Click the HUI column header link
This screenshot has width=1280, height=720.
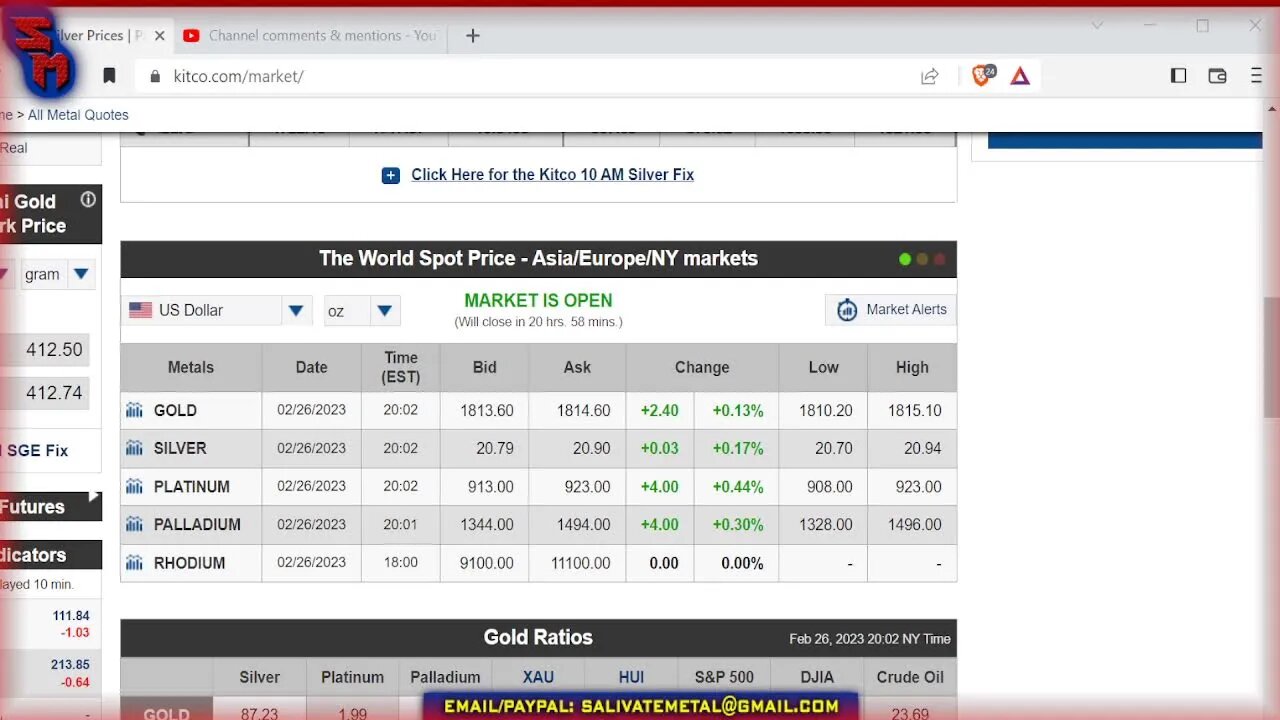point(630,677)
